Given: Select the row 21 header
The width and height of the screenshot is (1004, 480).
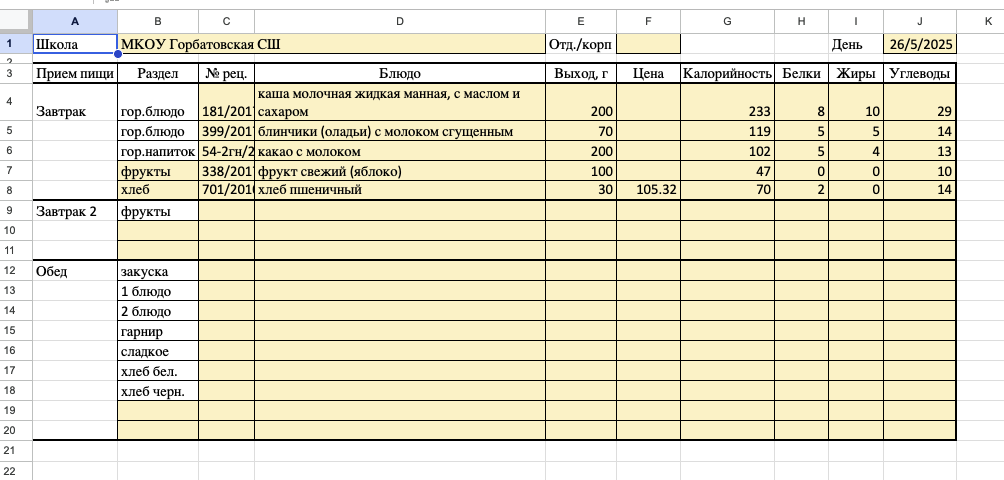Looking at the screenshot, I should click(x=16, y=451).
